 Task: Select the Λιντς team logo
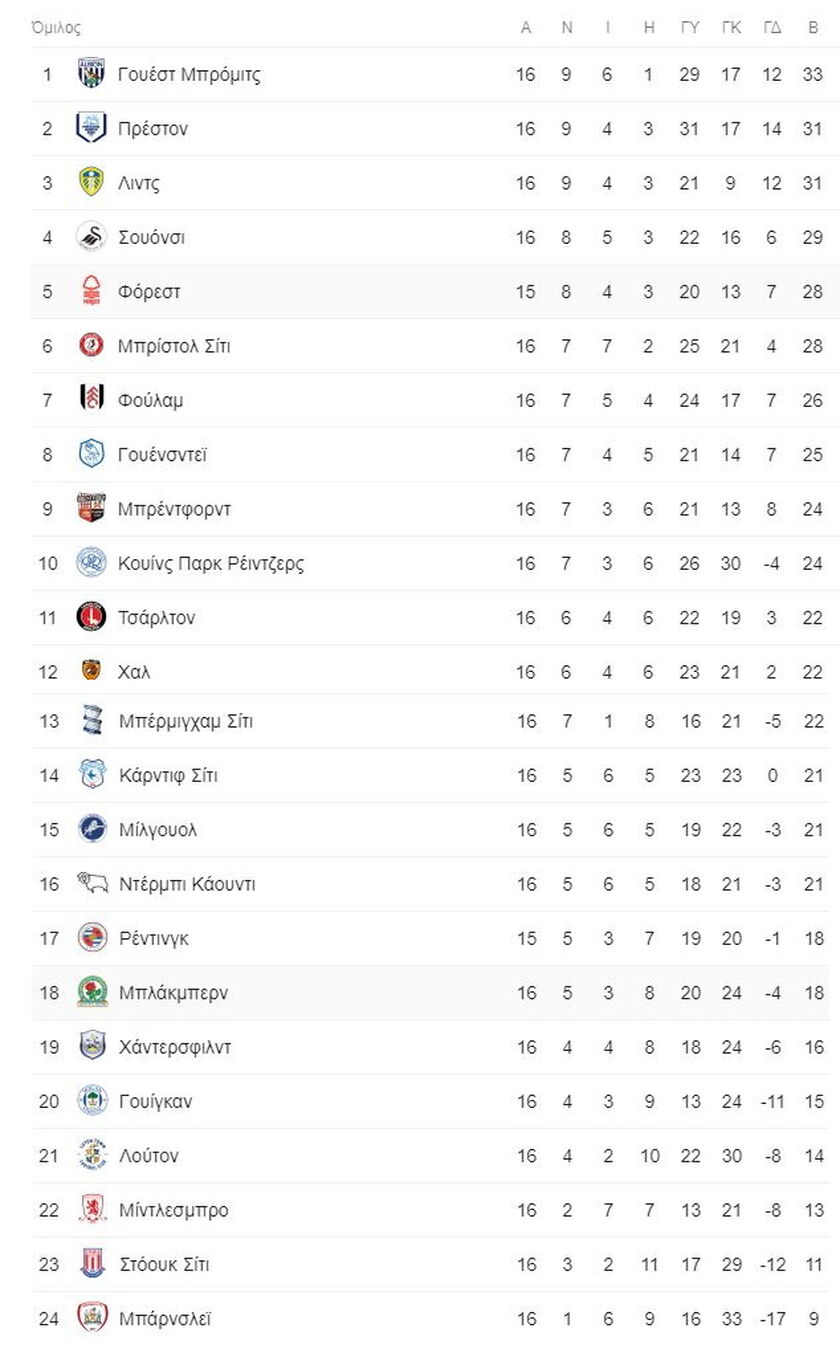tap(91, 183)
